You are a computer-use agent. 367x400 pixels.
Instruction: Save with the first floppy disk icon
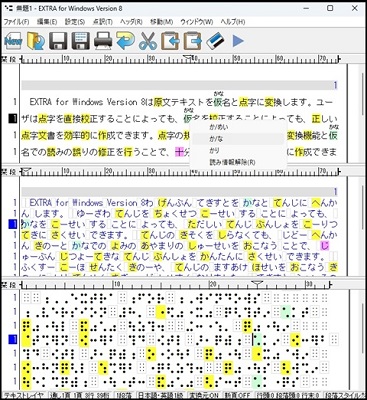tap(58, 41)
